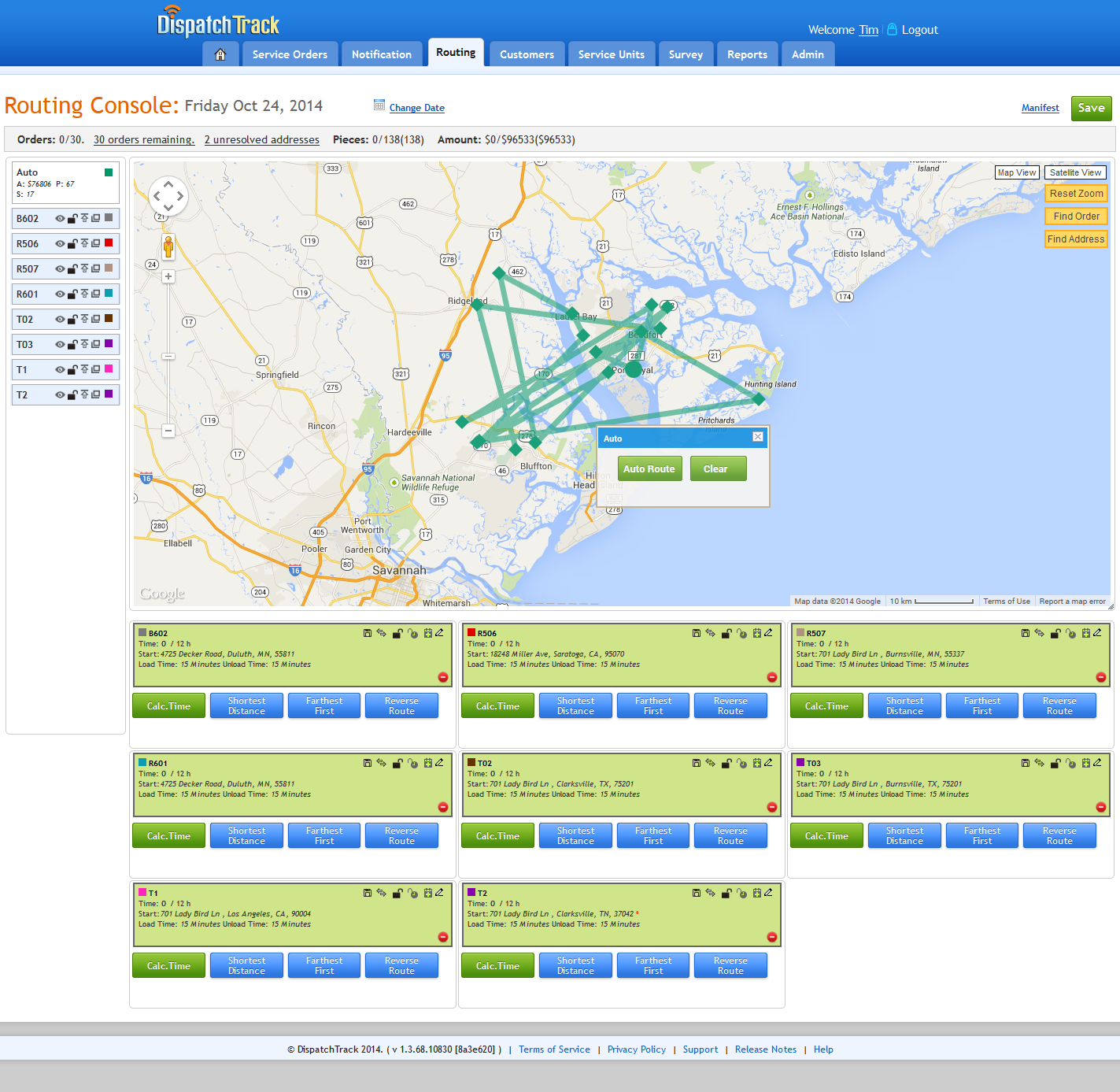Screen dimensions: 1120x1092
Task: Remove route T1 using the red minus icon
Action: pyautogui.click(x=442, y=937)
